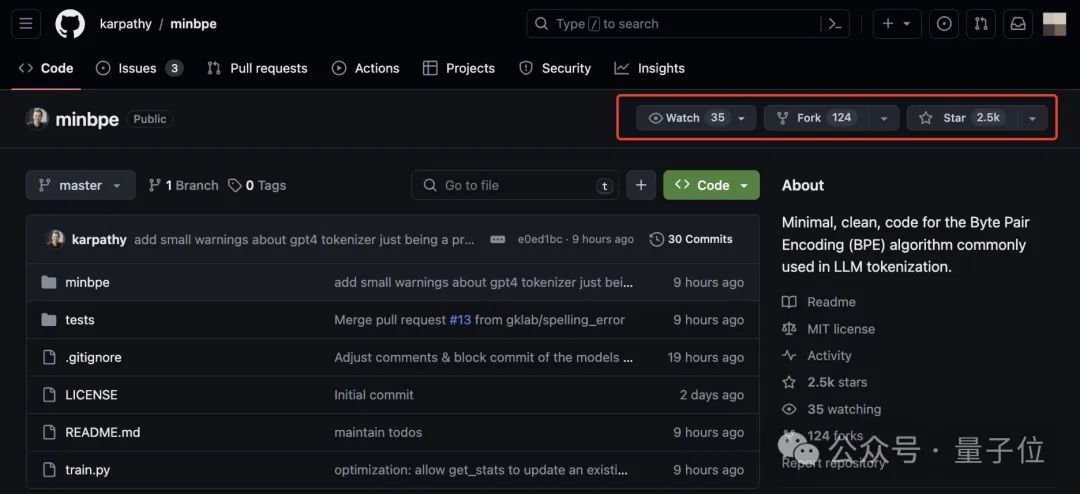
Task: View the 30 Commits history
Action: point(691,240)
